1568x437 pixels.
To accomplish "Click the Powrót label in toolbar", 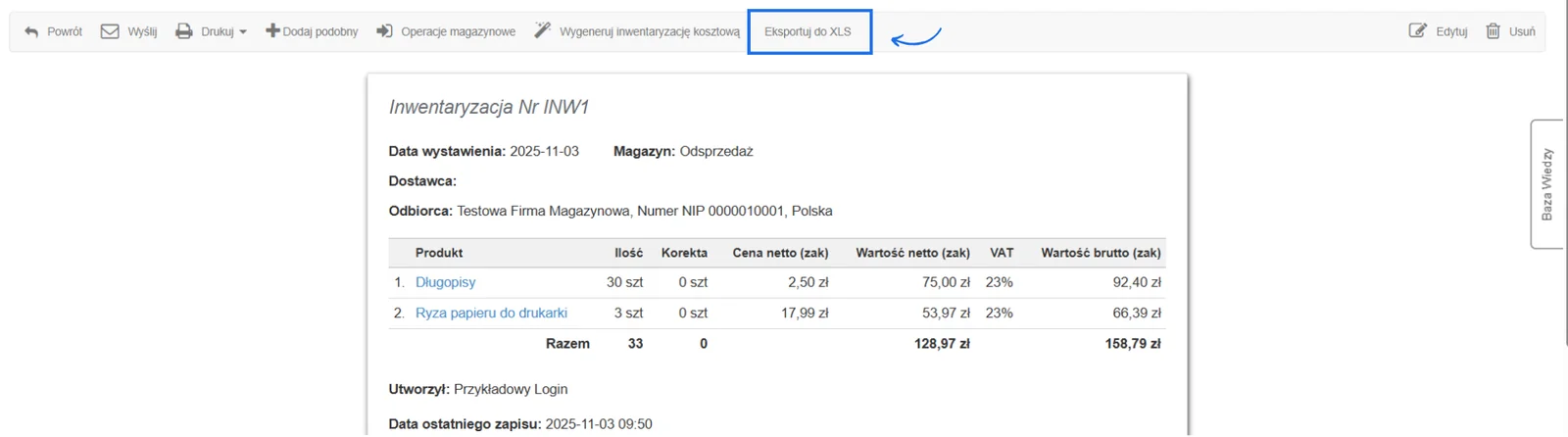I will [65, 31].
